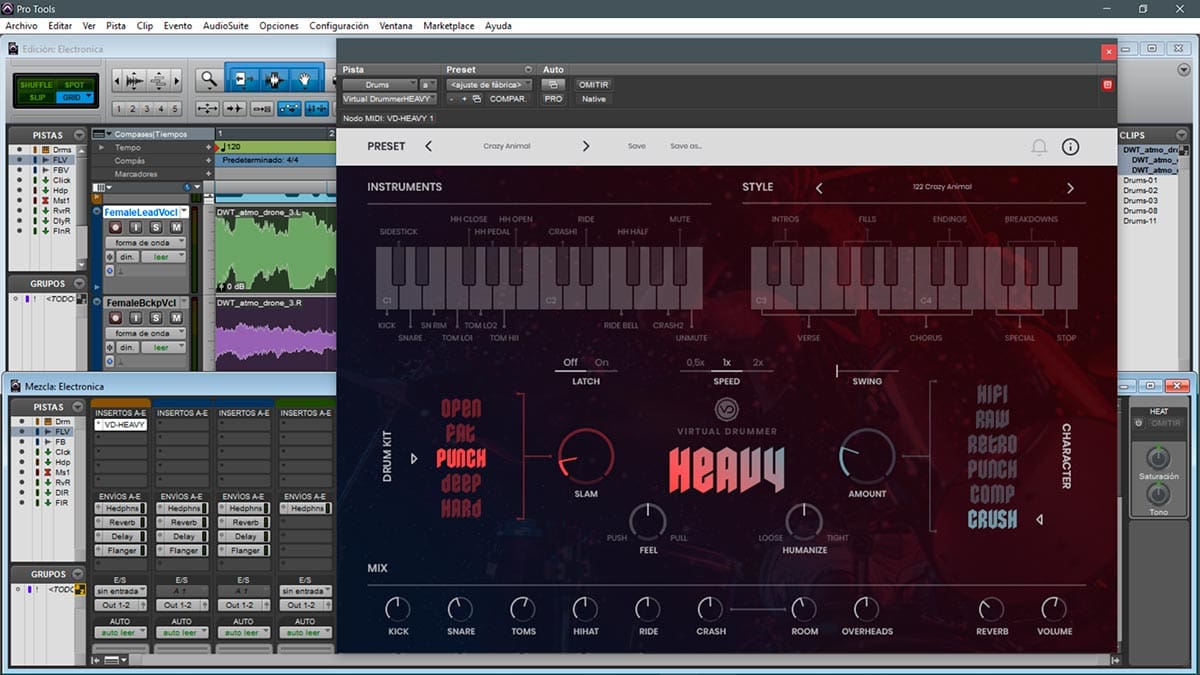Click the Zoom Preset 3 button

click(x=147, y=109)
